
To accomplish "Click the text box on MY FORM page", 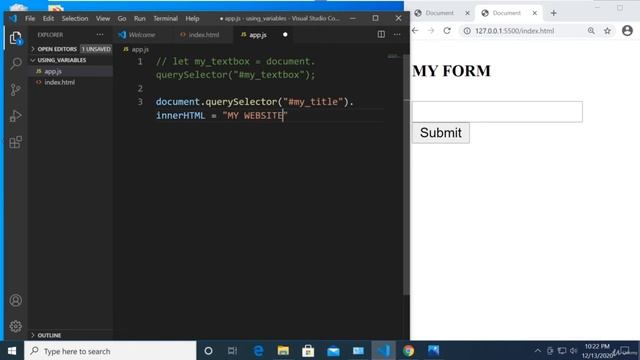I will click(x=497, y=111).
